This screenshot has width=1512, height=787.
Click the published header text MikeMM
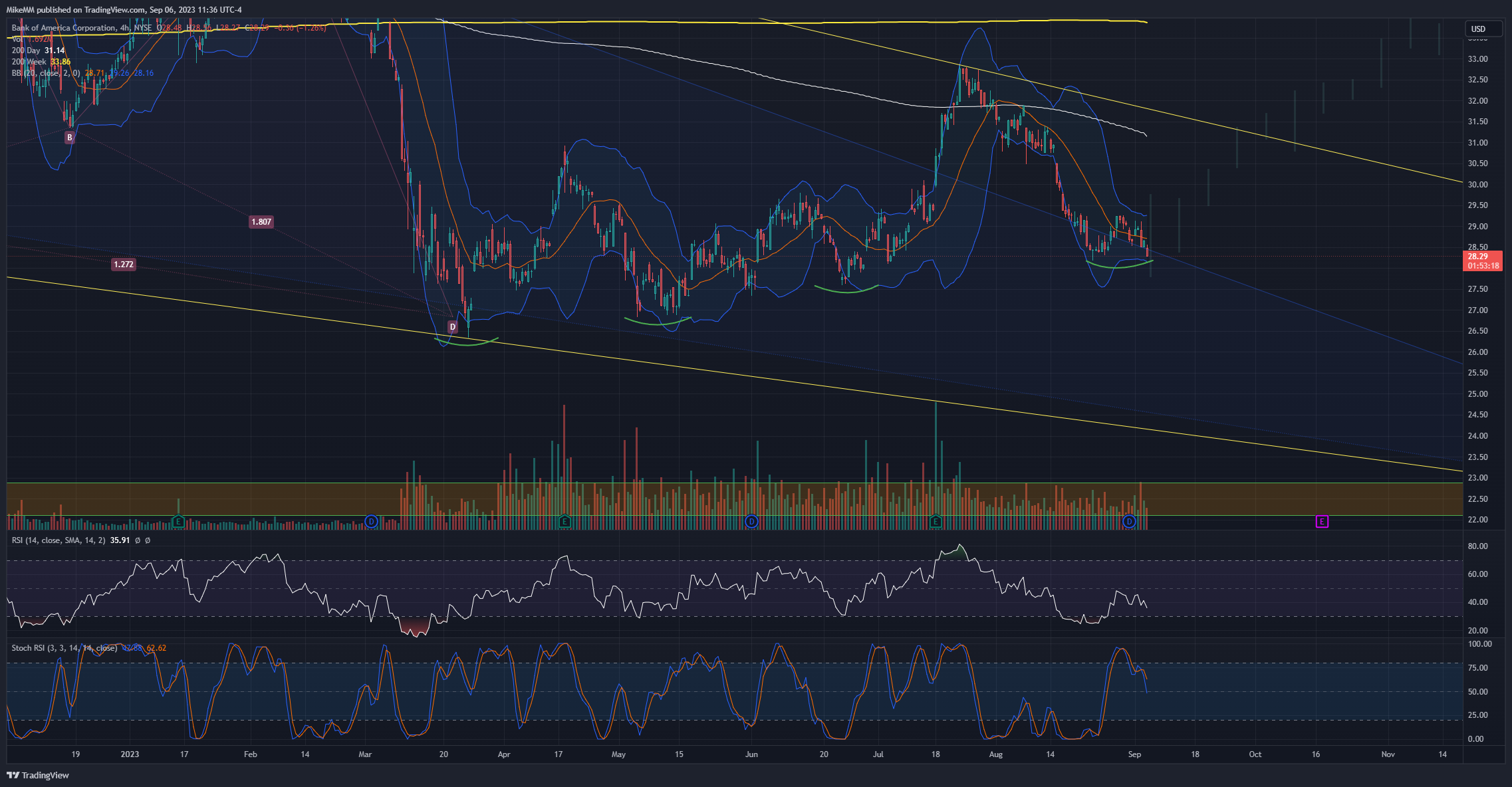click(x=20, y=9)
